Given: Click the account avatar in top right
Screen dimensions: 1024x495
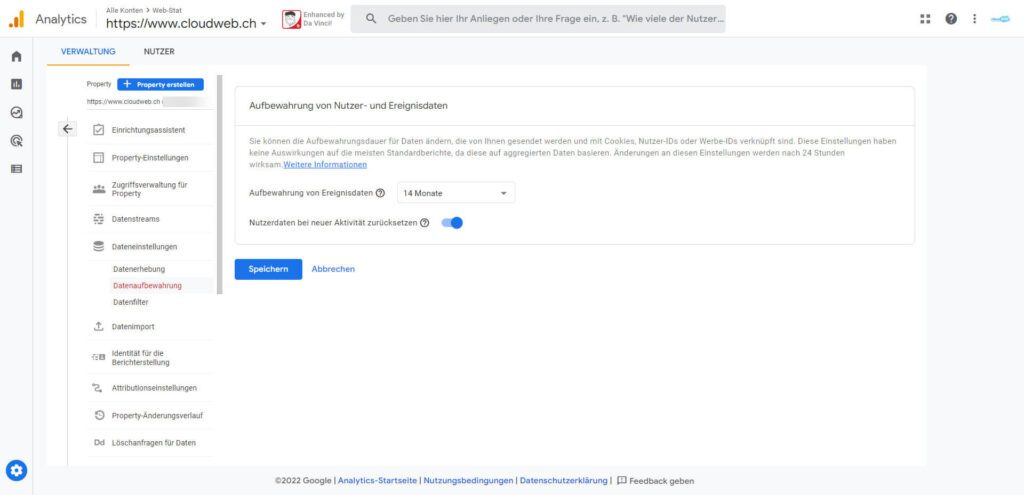Looking at the screenshot, I should [x=1000, y=19].
